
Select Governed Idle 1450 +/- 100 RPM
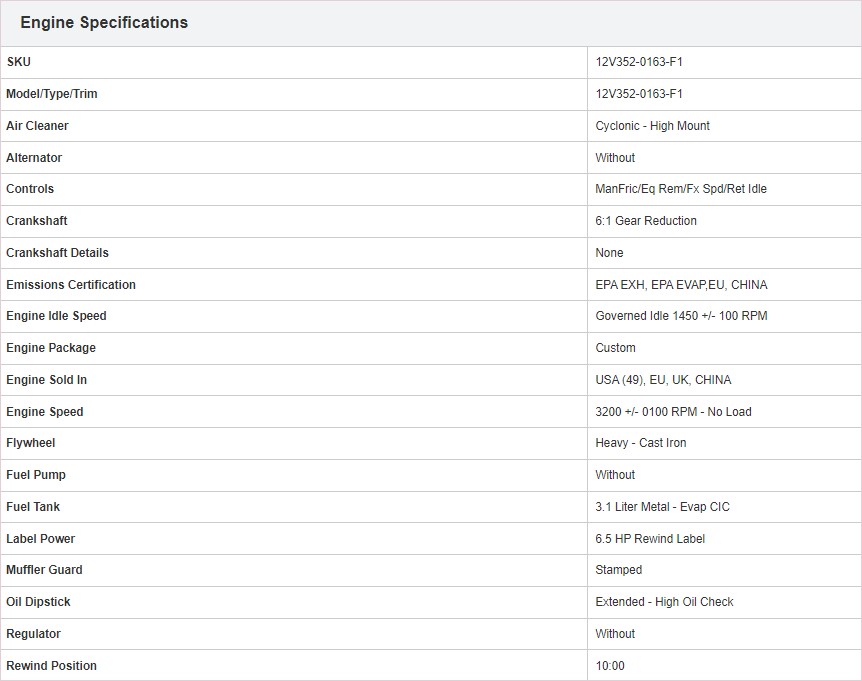click(682, 316)
